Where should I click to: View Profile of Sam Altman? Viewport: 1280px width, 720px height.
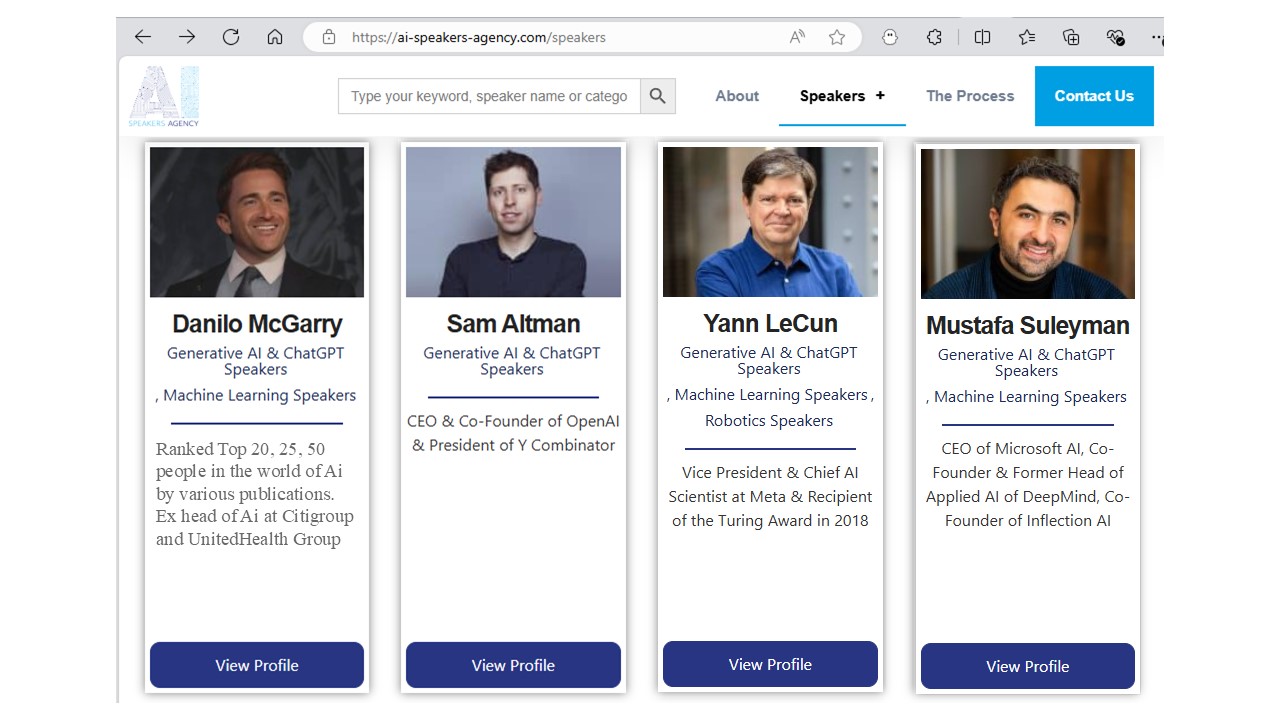pos(513,665)
